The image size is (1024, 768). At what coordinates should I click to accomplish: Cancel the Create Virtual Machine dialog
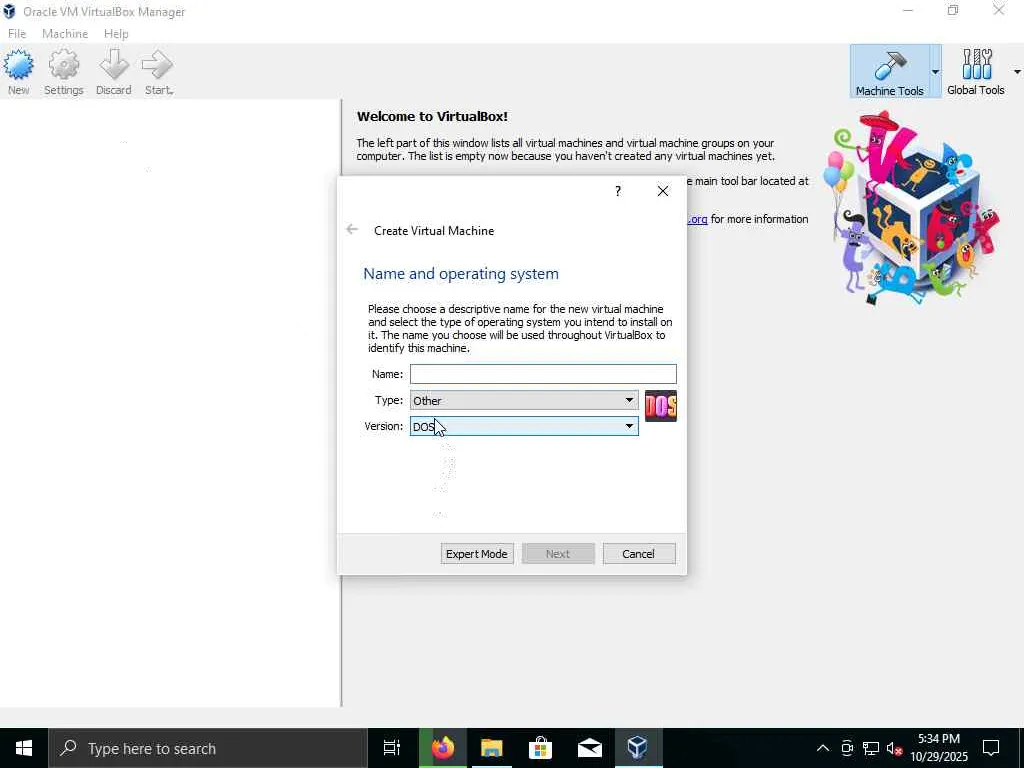click(x=639, y=554)
